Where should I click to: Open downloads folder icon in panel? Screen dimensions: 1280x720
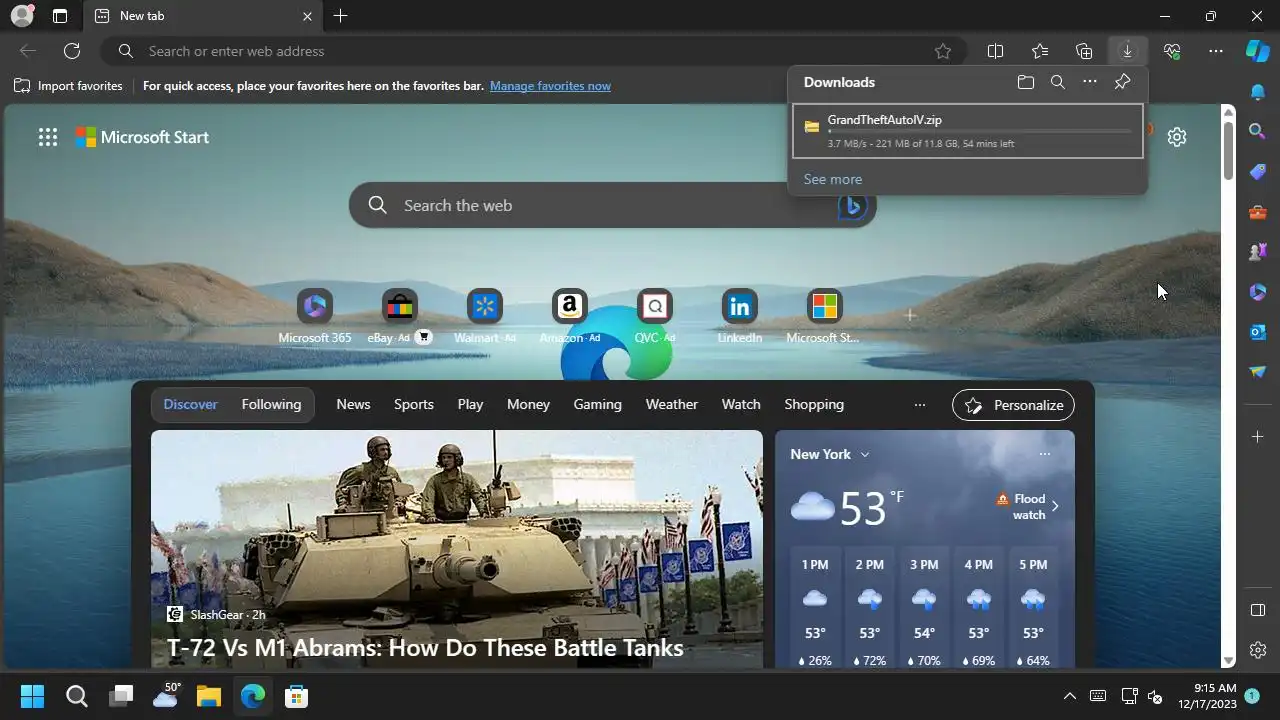1026,82
